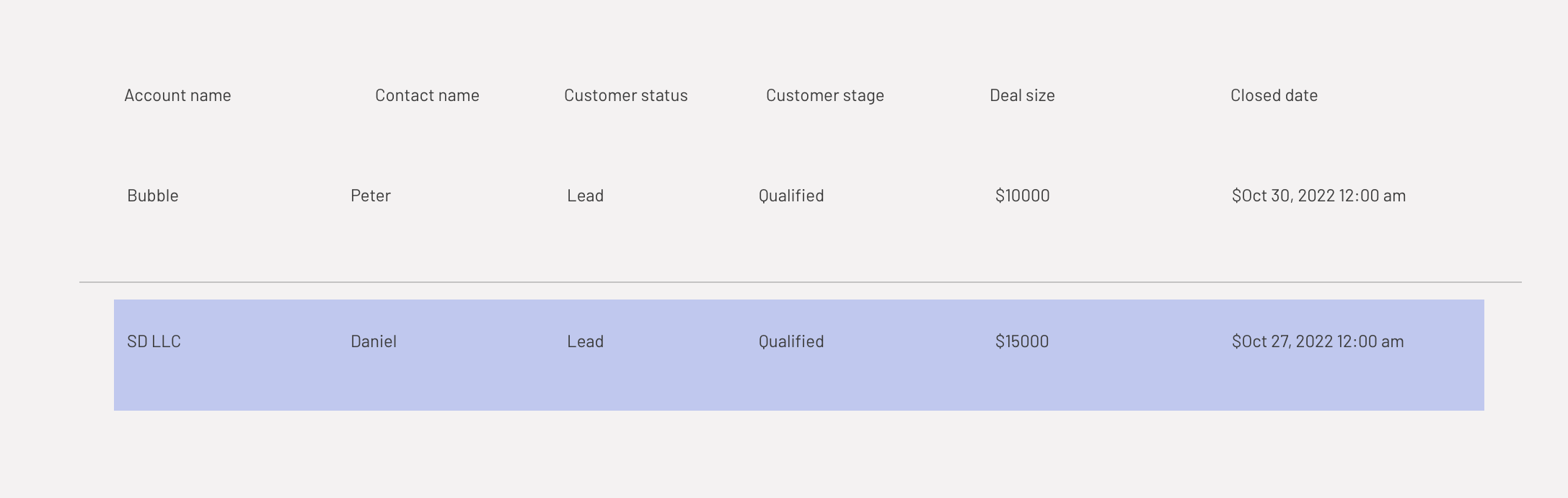1568x498 pixels.
Task: Open the Bubble account entry
Action: coord(153,196)
